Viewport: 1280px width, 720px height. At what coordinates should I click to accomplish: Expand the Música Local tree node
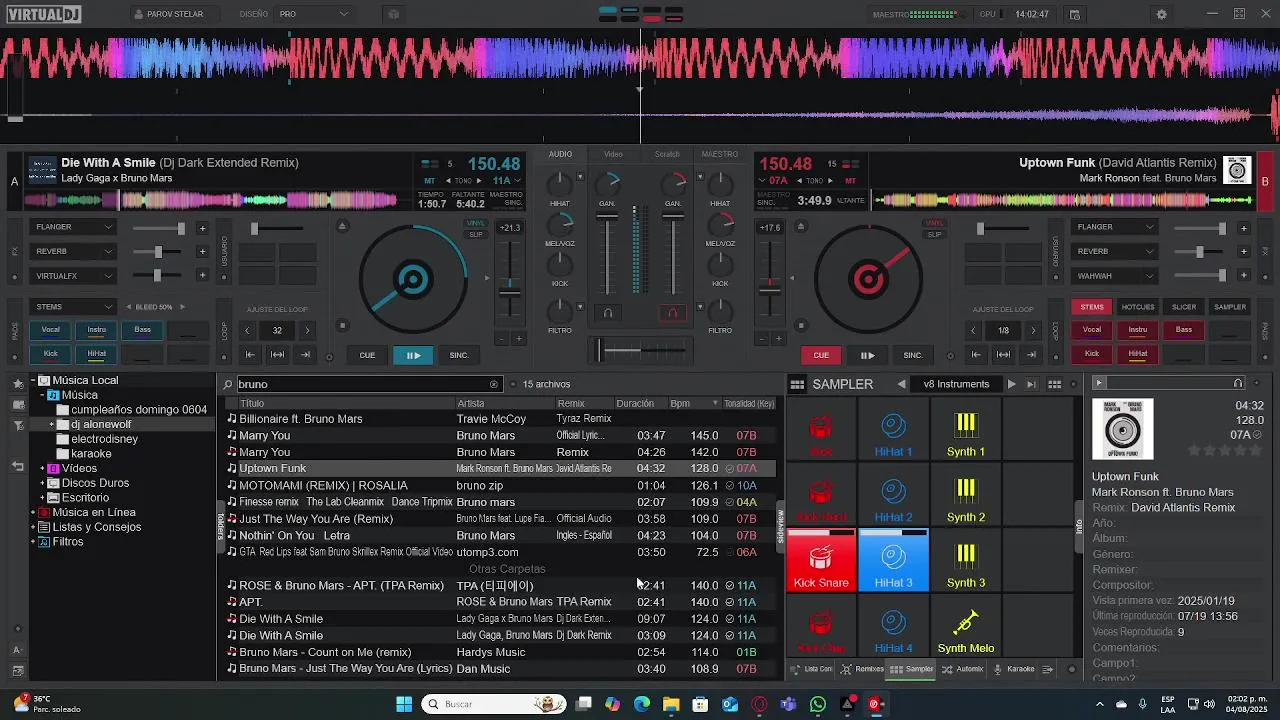point(31,380)
